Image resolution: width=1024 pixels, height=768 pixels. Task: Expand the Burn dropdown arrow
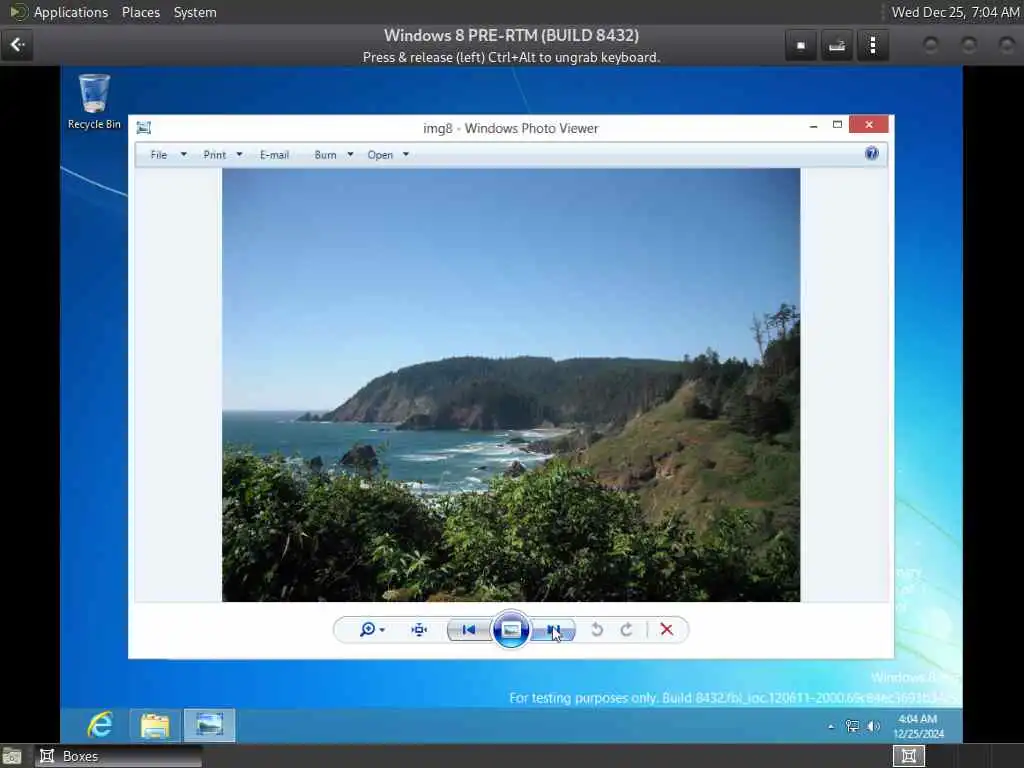tap(350, 155)
